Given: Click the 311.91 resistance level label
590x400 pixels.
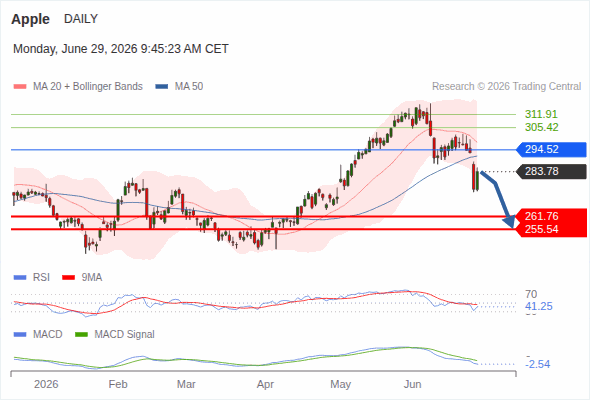Looking at the screenshot, I should point(541,114).
